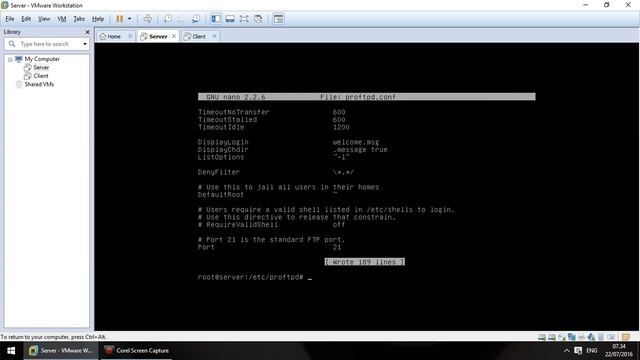Screen dimensions: 640x360
Task: Close the Server tab
Action: click(x=174, y=36)
